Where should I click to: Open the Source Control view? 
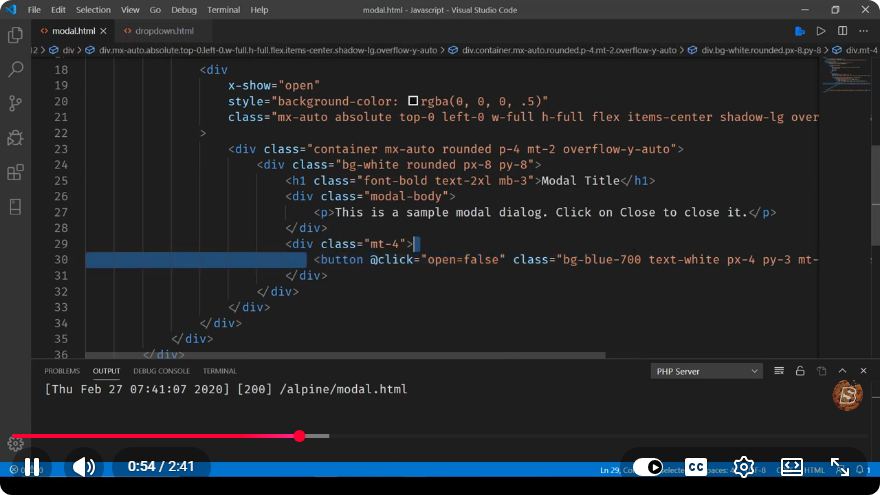[x=15, y=103]
